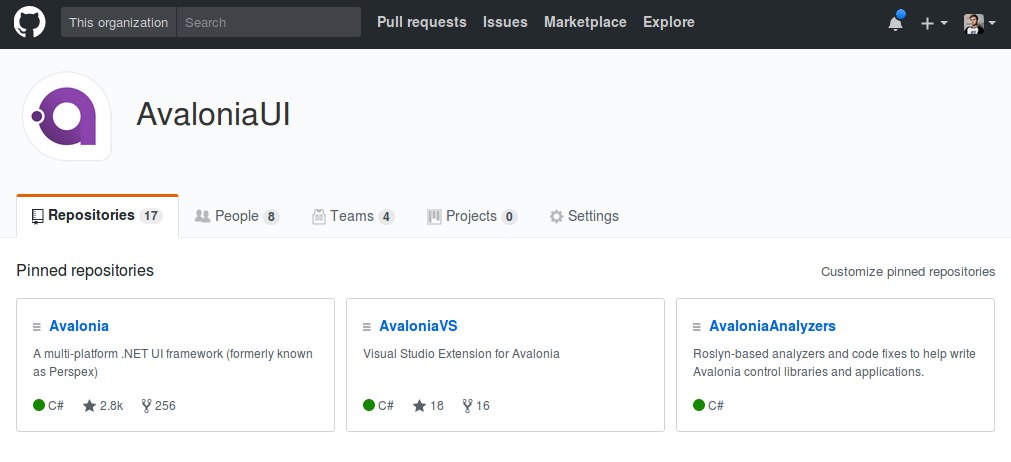Click the Projects count badge 0
The image size is (1011, 462).
coord(509,217)
